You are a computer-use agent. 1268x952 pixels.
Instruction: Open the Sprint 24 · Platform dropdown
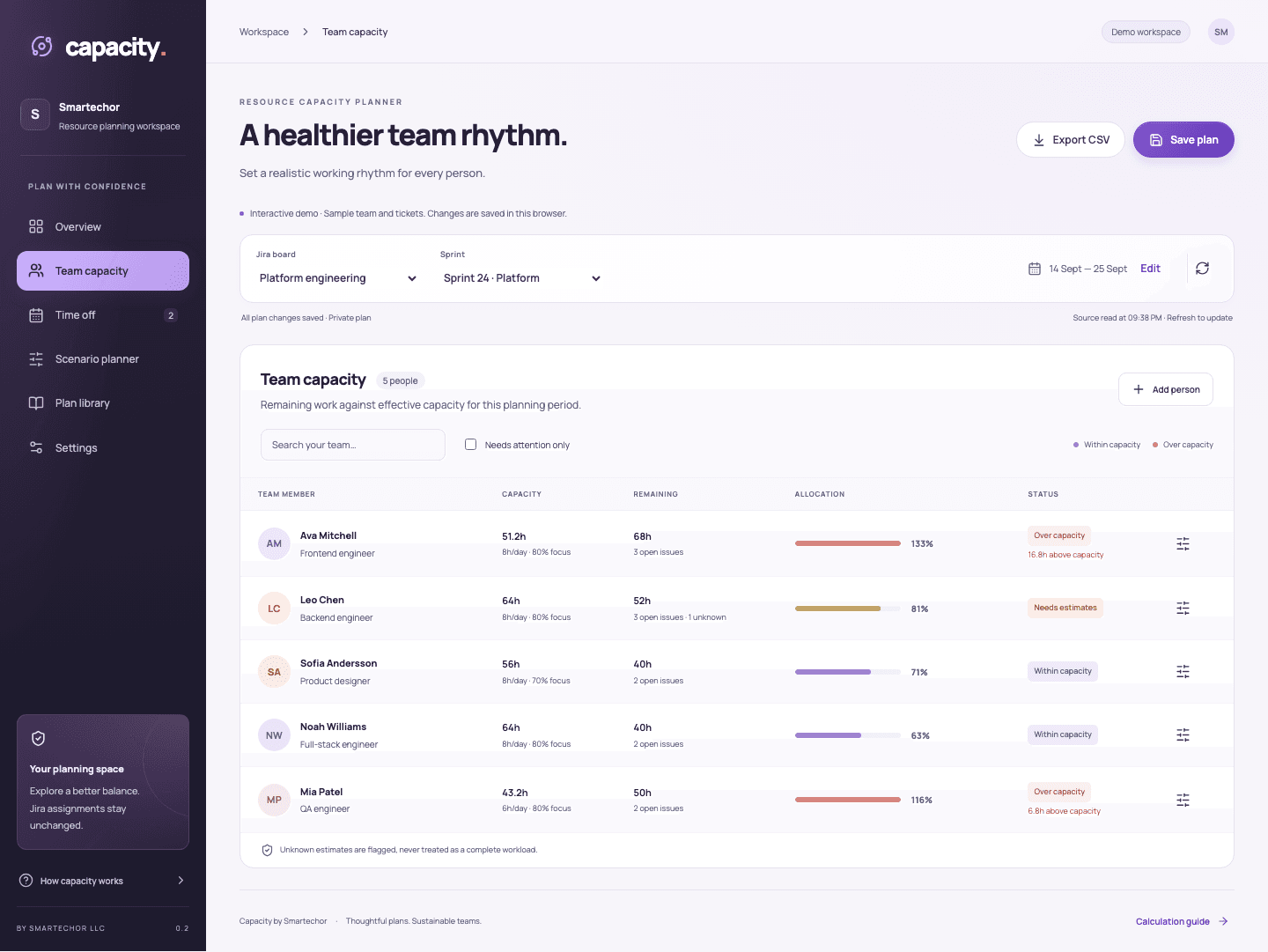[522, 278]
